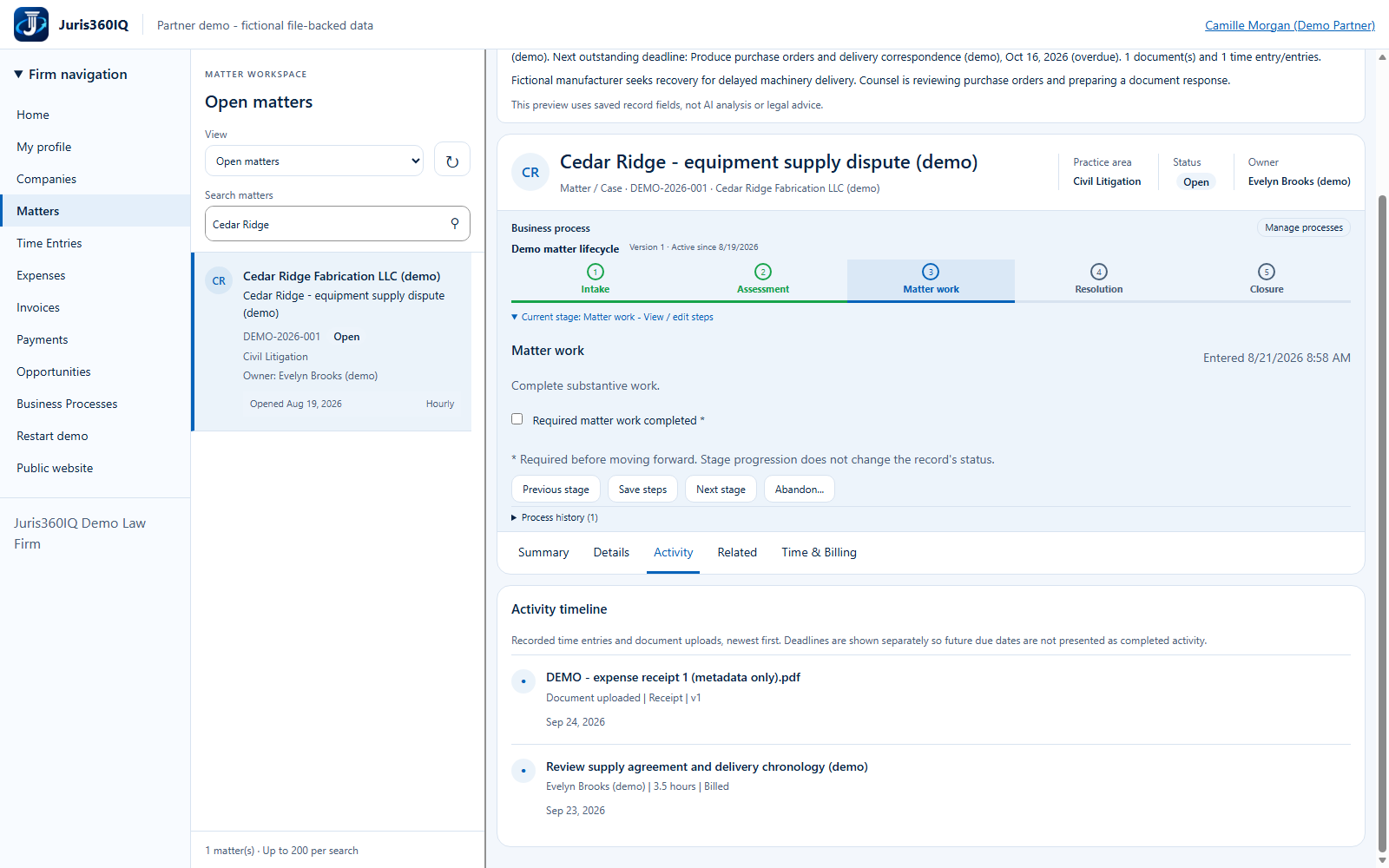Open Invoices in navigation

pyautogui.click(x=95, y=307)
